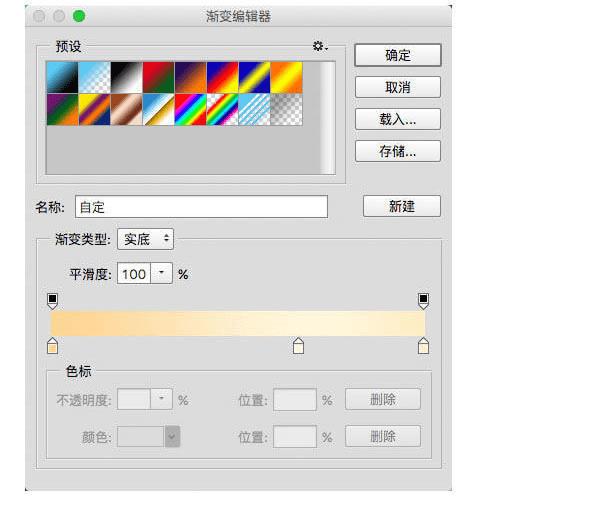The width and height of the screenshot is (600, 509).
Task: Choose the copper gradient preset
Action: [x=126, y=109]
